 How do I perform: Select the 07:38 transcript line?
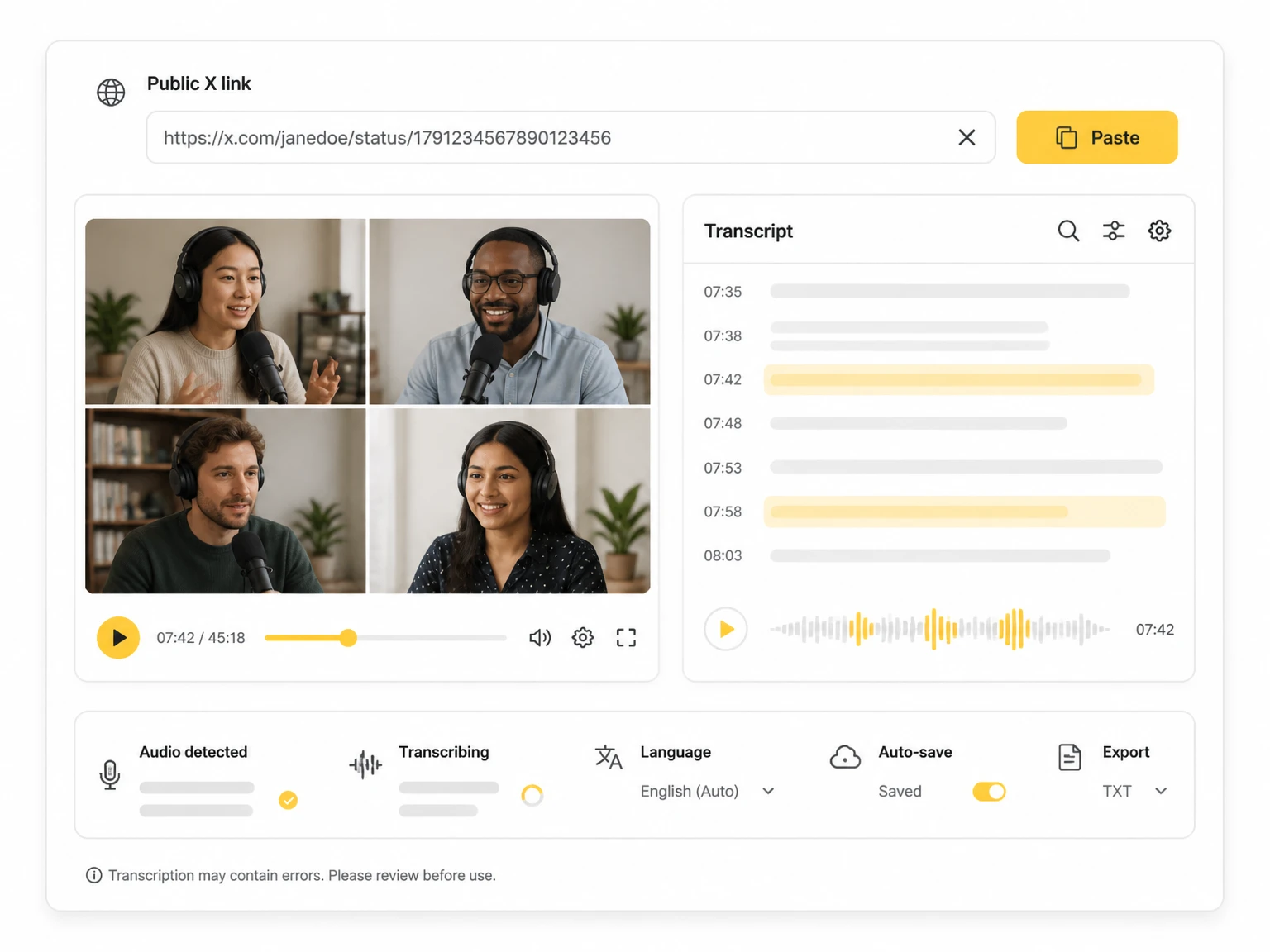[876, 336]
